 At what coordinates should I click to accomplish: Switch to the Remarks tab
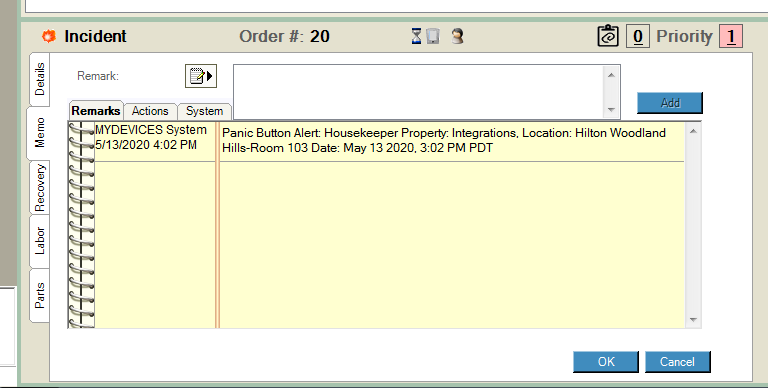pyautogui.click(x=96, y=111)
